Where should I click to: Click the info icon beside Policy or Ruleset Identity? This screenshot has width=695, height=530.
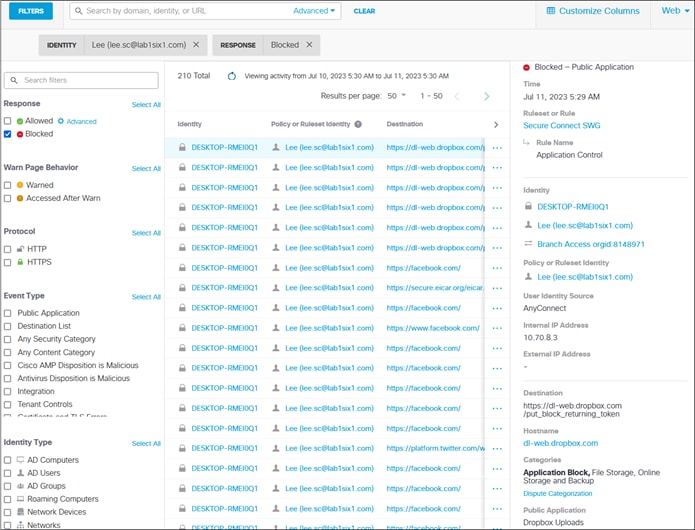pyautogui.click(x=358, y=124)
